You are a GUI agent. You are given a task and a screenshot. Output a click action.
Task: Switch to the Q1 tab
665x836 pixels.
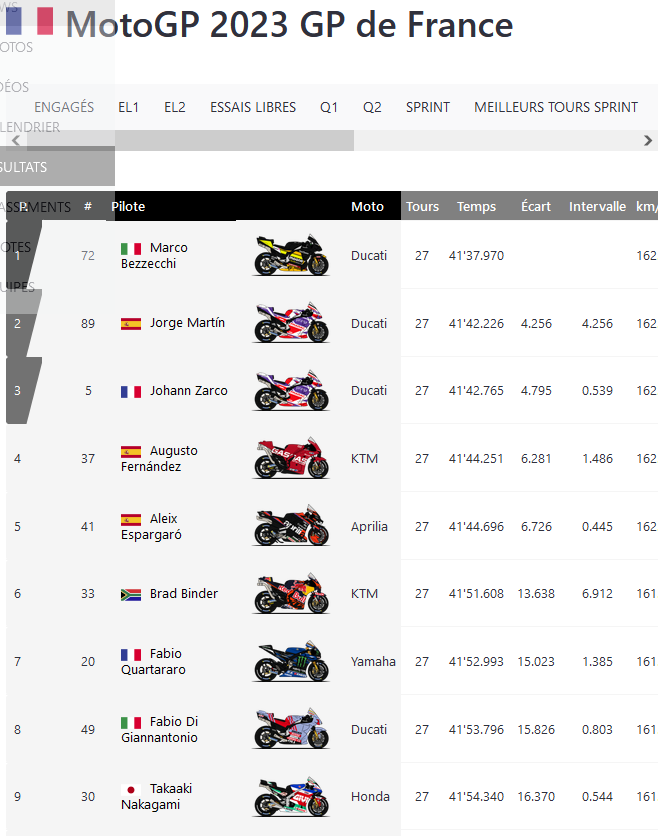tap(329, 107)
